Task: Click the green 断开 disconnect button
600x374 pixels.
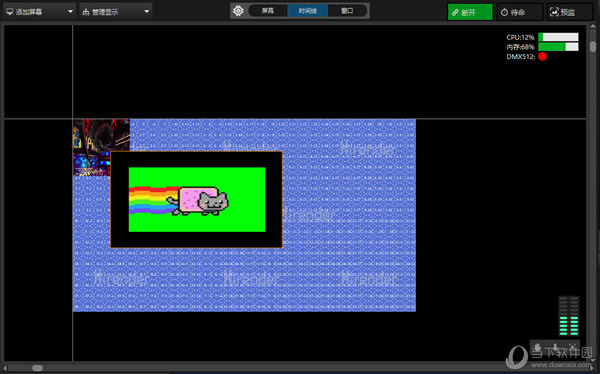Action: pyautogui.click(x=470, y=12)
